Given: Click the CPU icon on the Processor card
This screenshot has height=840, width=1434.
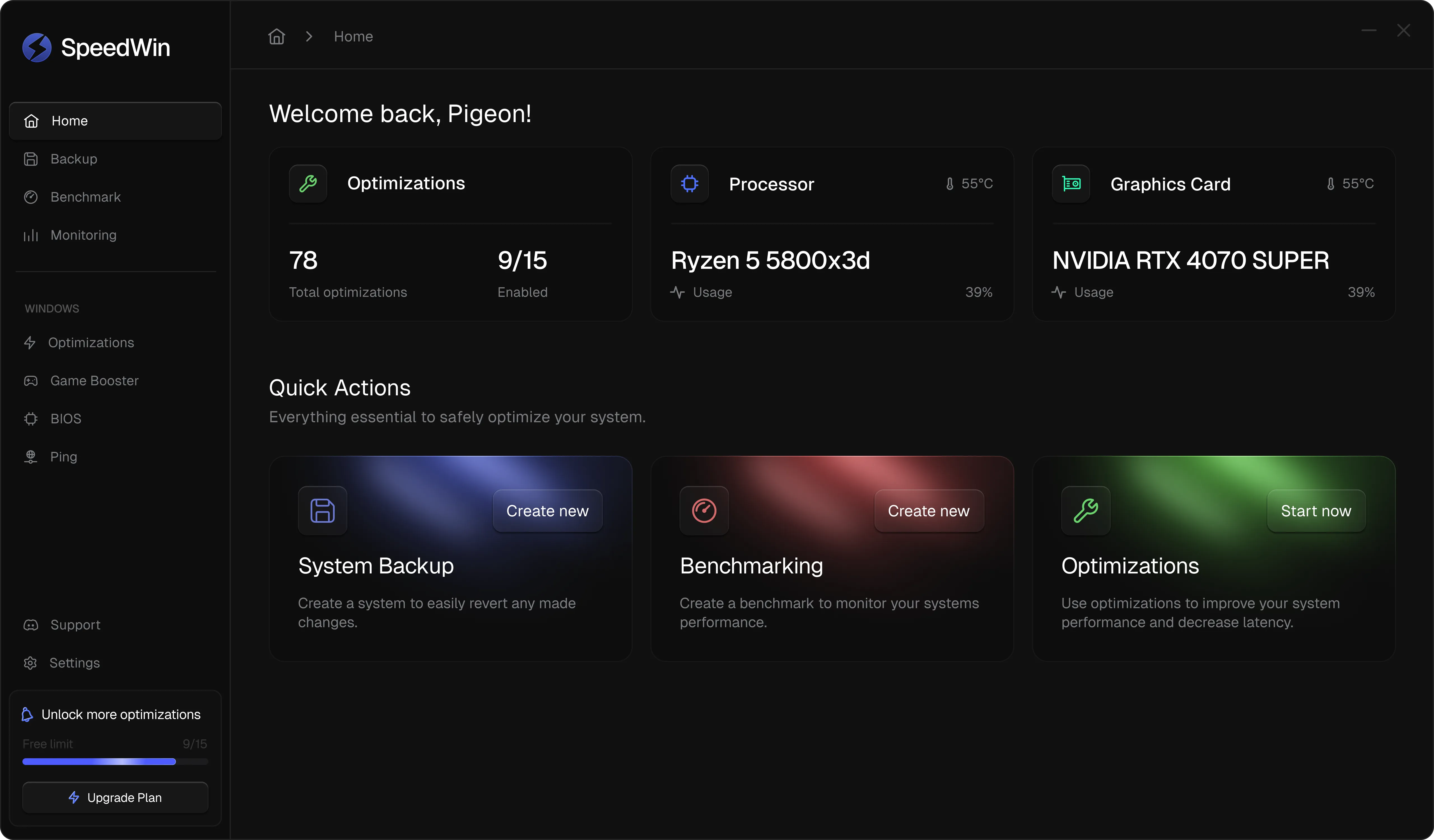Looking at the screenshot, I should point(689,183).
